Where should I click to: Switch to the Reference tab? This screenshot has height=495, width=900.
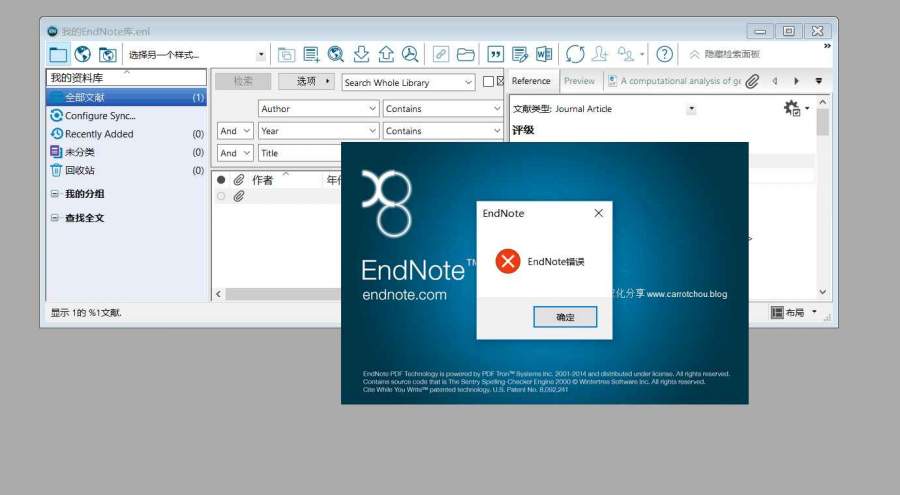click(531, 81)
